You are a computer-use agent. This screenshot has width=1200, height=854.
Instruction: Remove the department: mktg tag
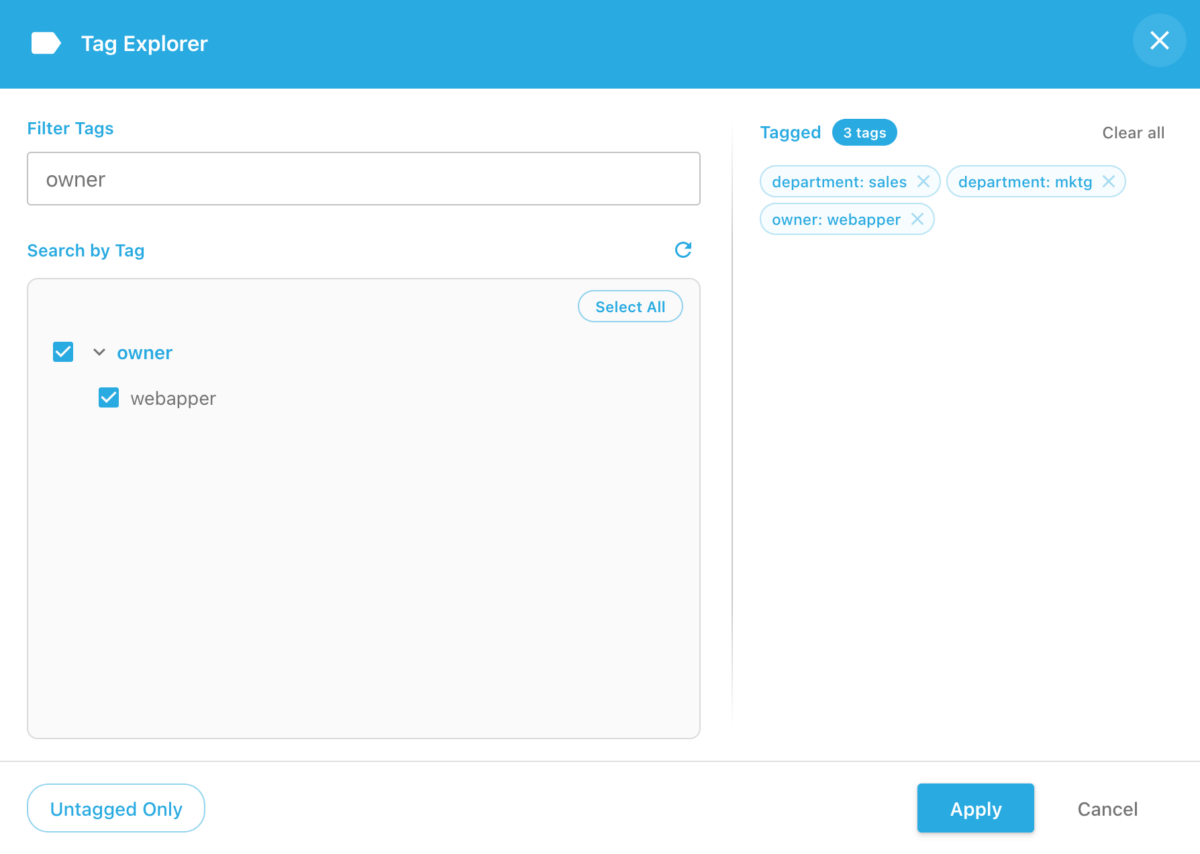tap(1108, 181)
